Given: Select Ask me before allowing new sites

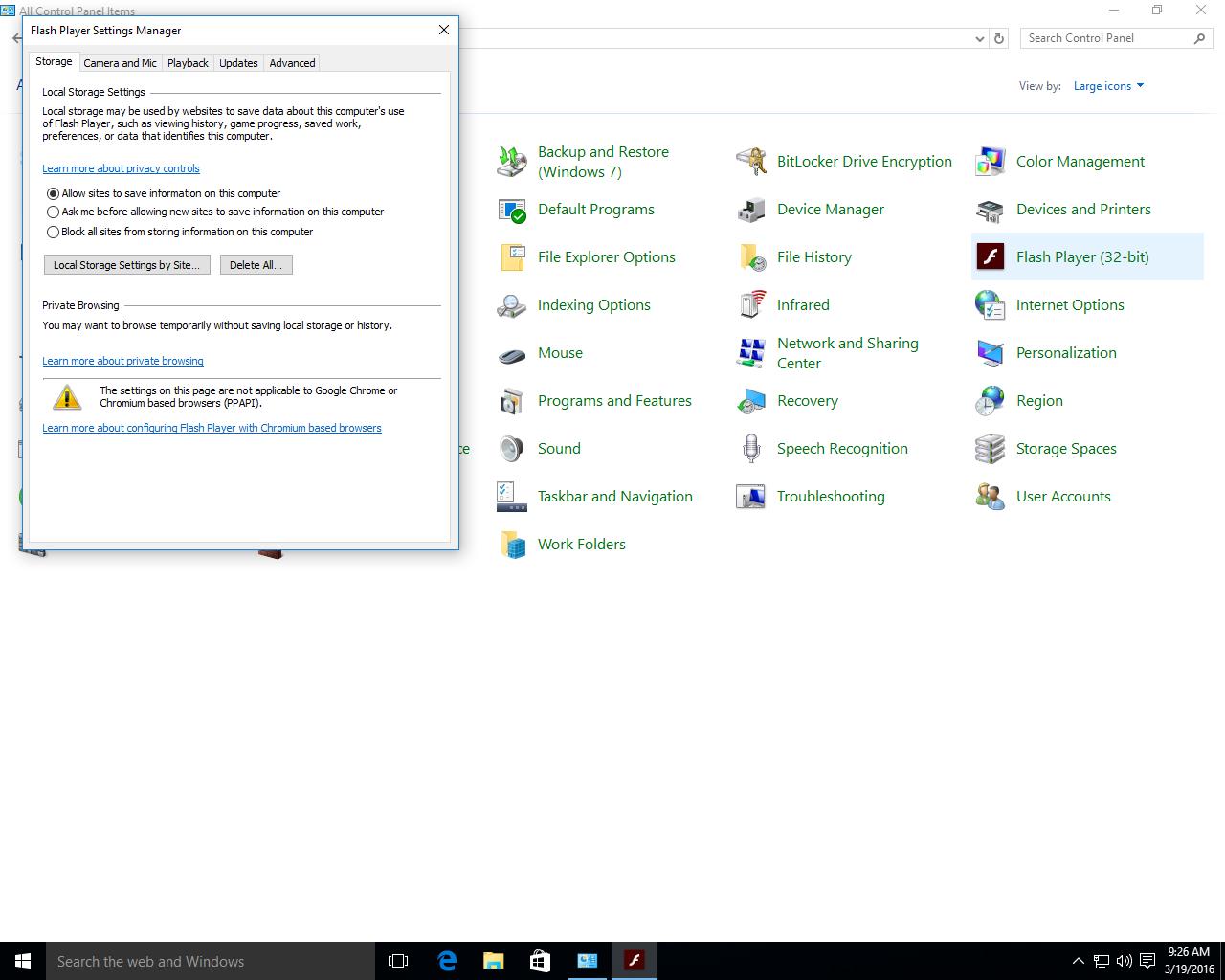Looking at the screenshot, I should point(54,212).
